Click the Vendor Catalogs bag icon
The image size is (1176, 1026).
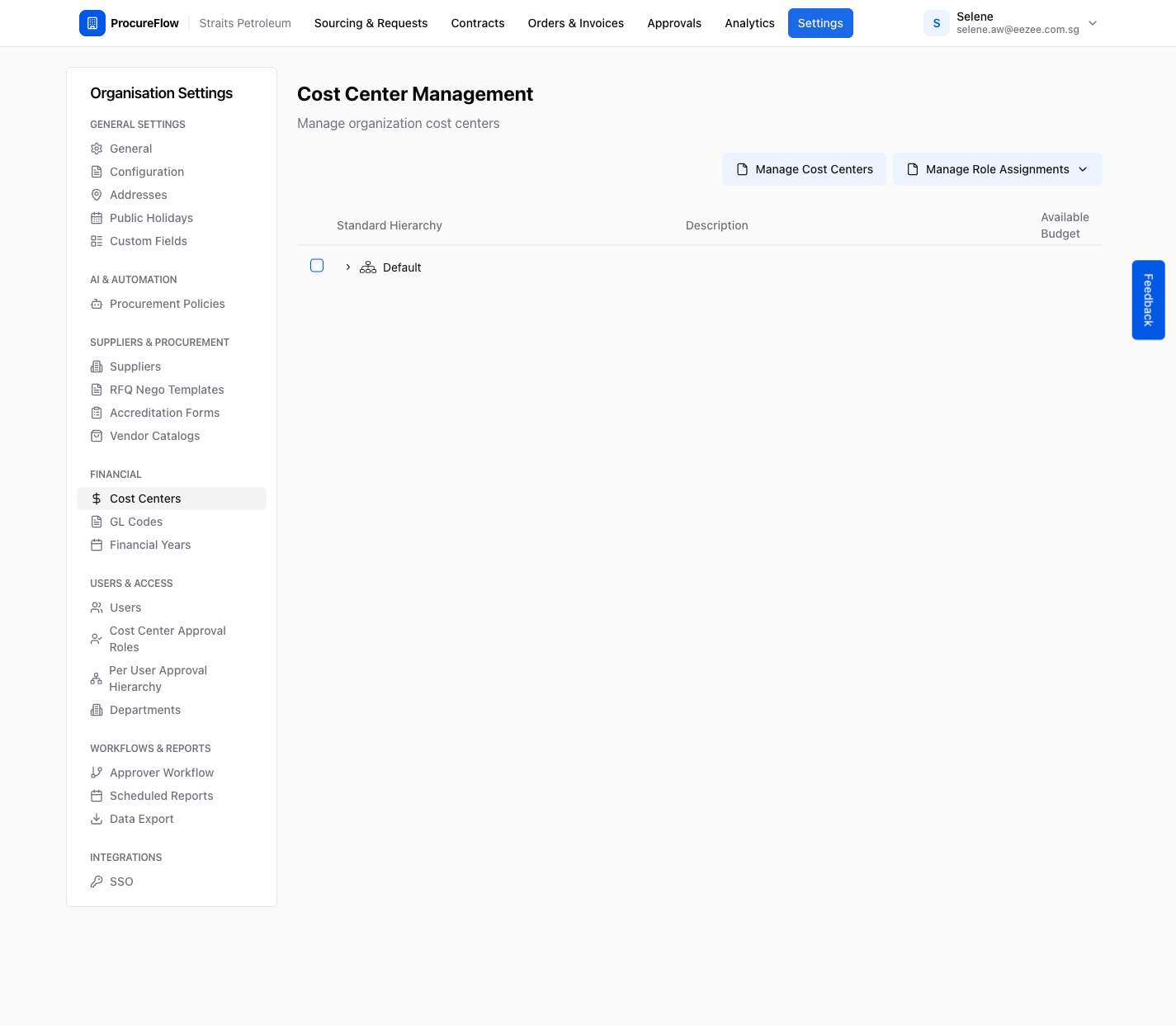point(97,436)
